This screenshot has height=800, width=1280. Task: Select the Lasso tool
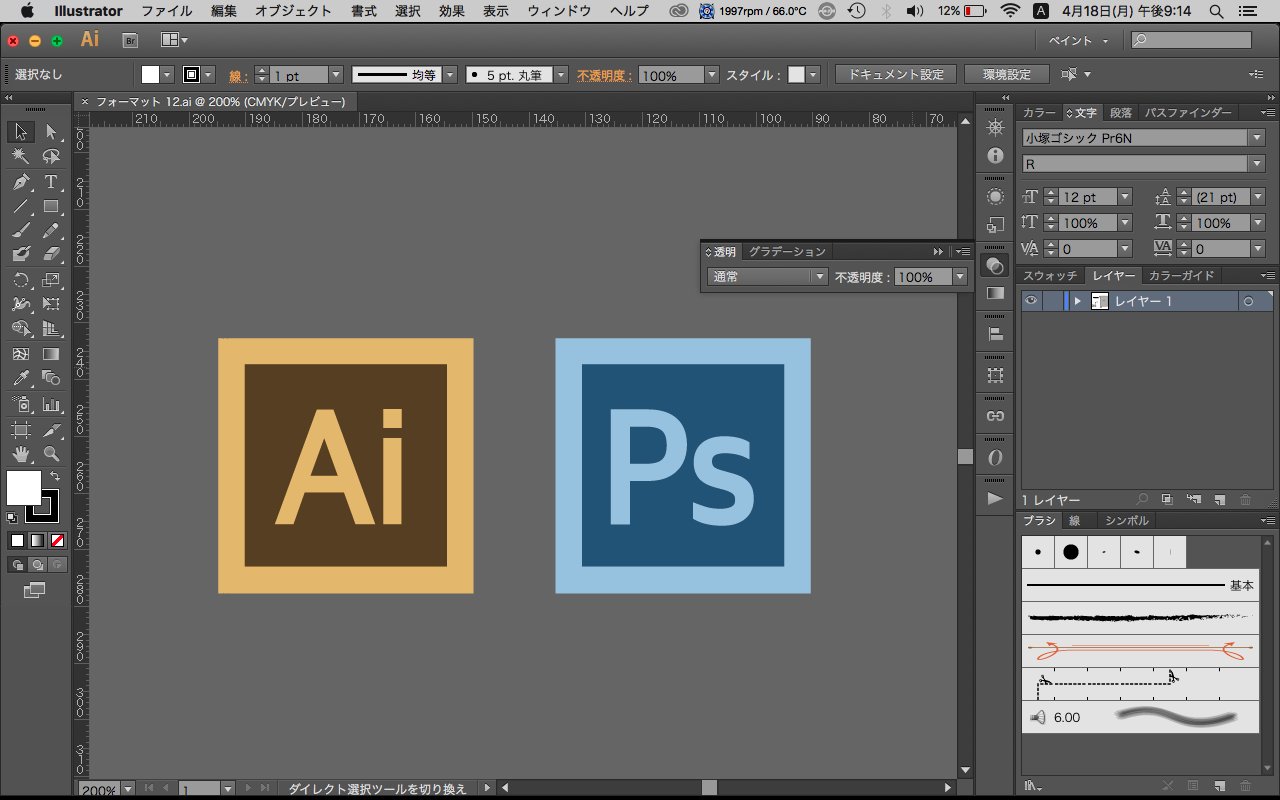(51, 156)
